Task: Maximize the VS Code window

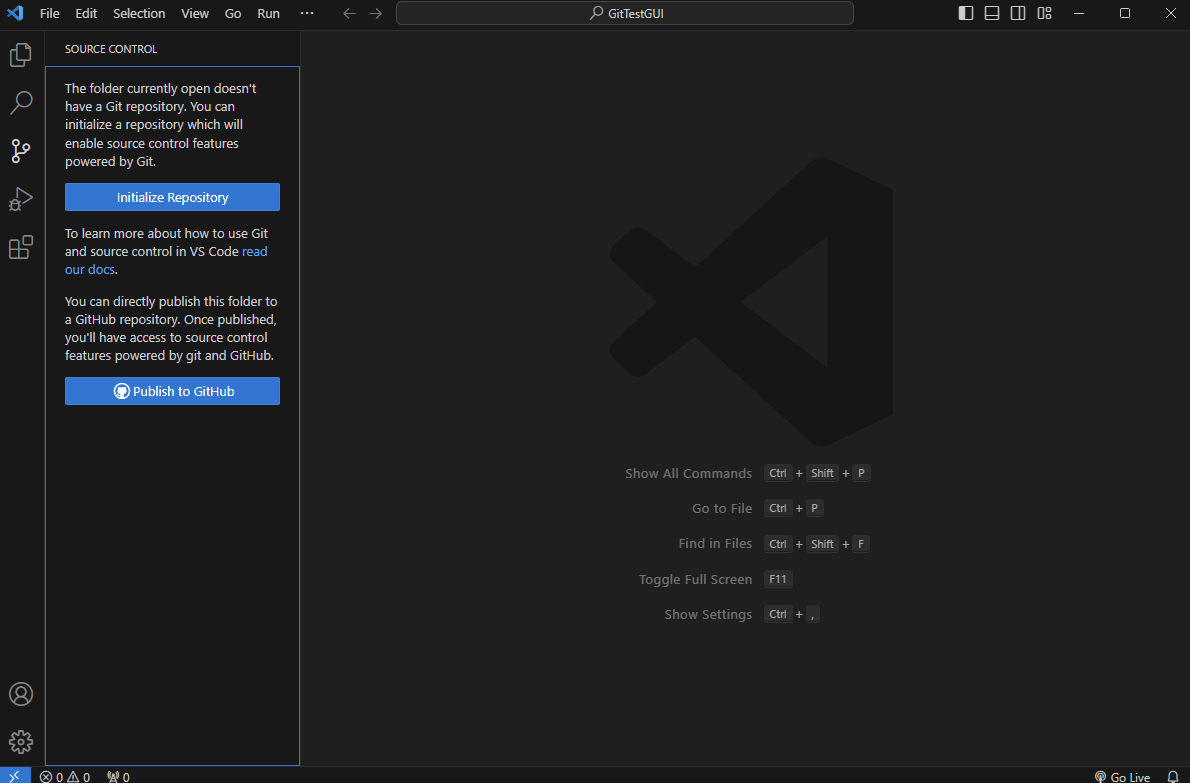Action: point(1125,13)
